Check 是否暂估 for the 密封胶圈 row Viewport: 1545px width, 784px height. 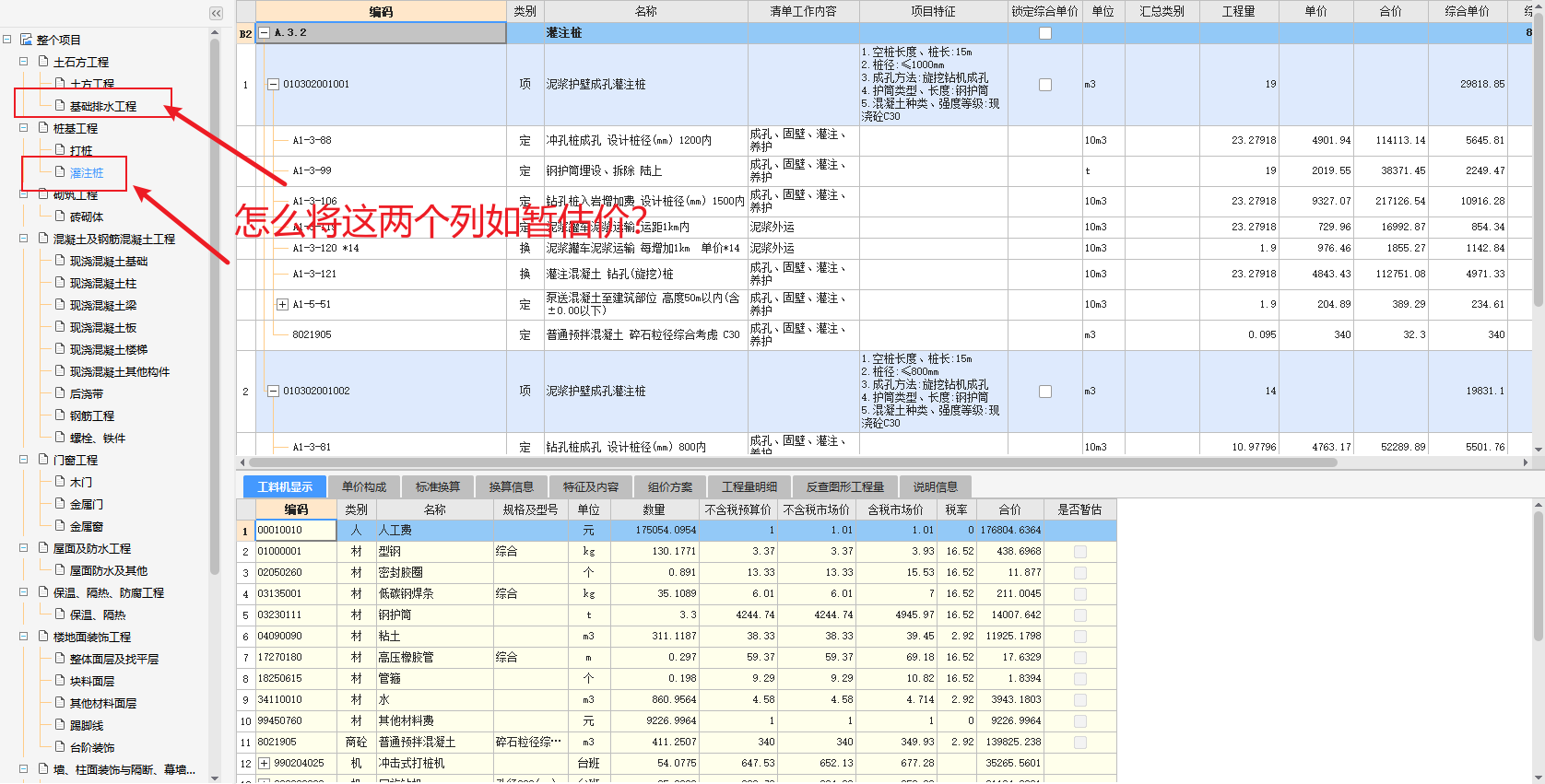pyautogui.click(x=1080, y=573)
